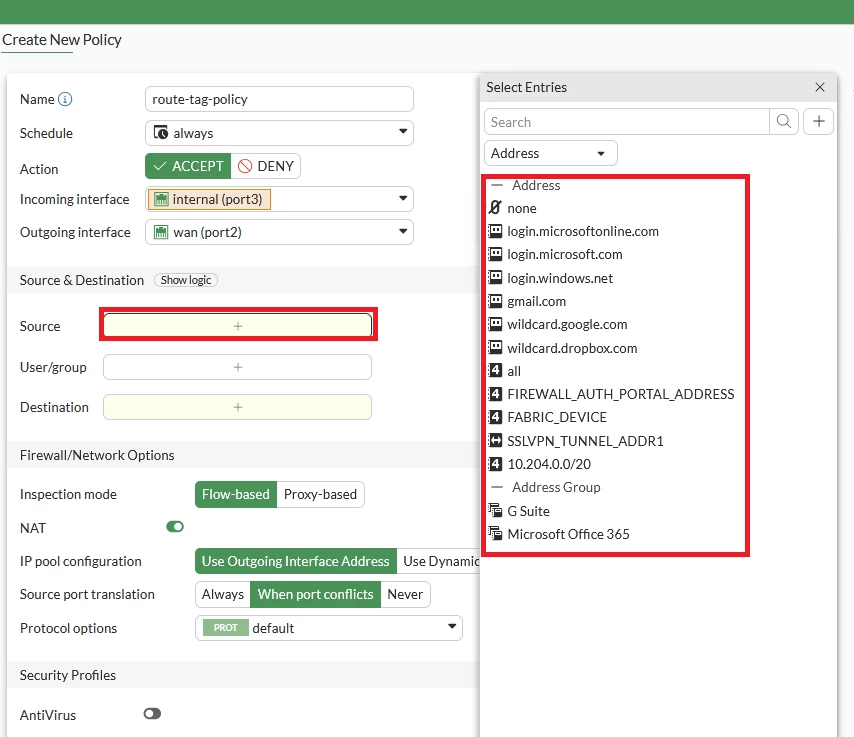The image size is (854, 737).
Task: Set source port translation to Always
Action: pos(223,594)
